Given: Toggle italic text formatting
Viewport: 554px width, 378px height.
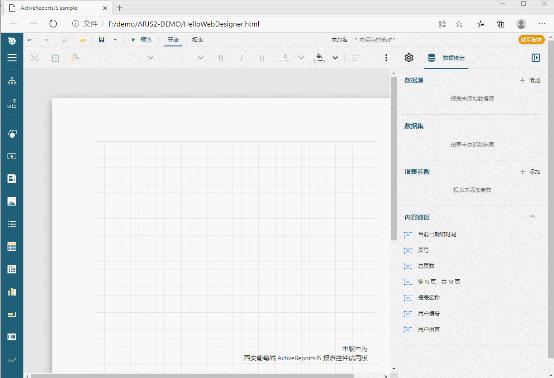Looking at the screenshot, I should coord(242,58).
